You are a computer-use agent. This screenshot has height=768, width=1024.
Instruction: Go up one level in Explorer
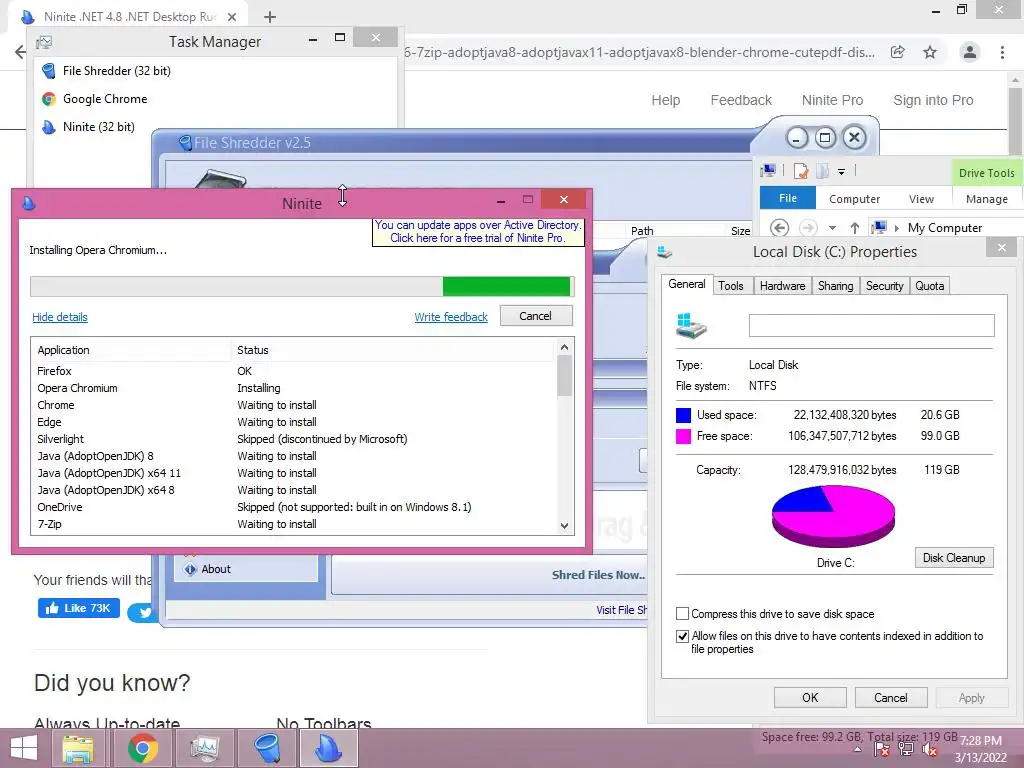854,227
